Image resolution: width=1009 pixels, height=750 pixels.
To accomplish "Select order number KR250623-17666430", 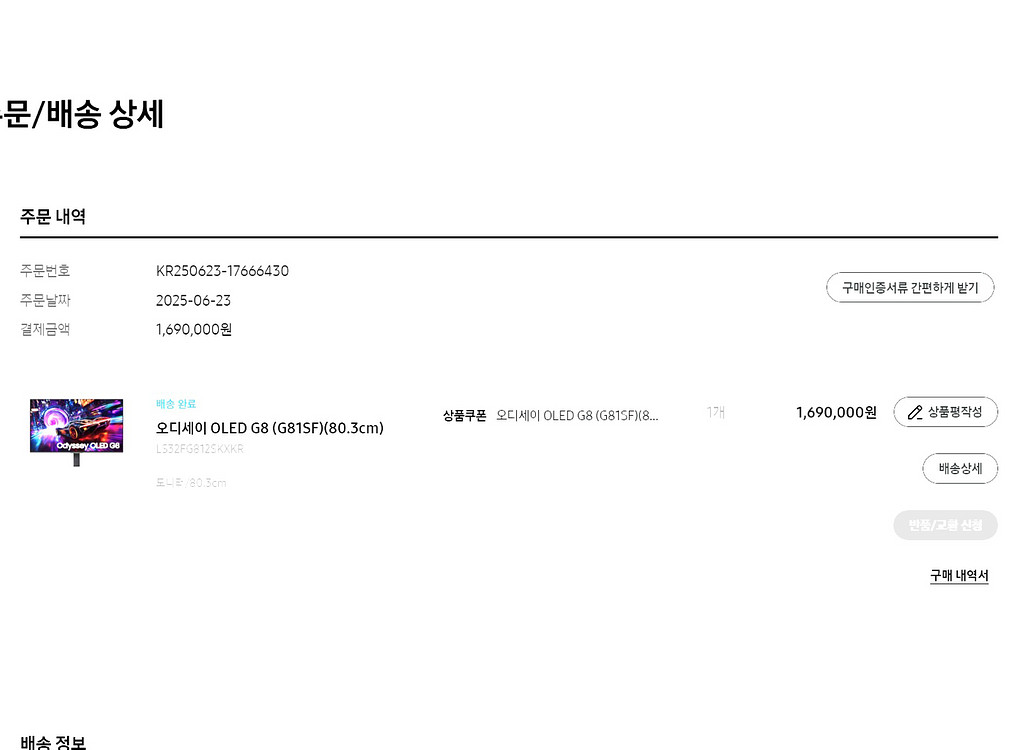I will (x=222, y=271).
